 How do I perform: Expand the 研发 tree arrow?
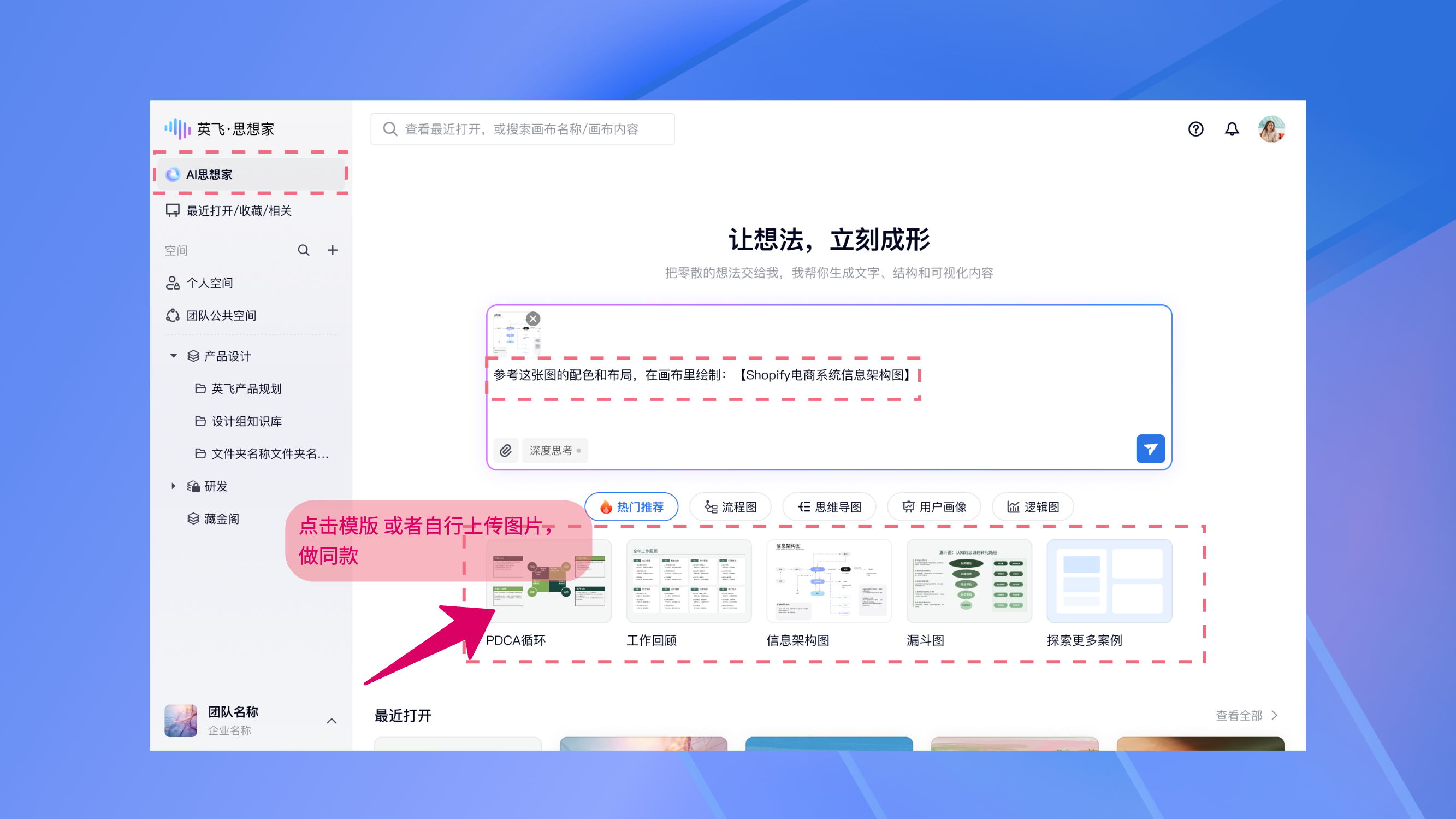point(174,486)
